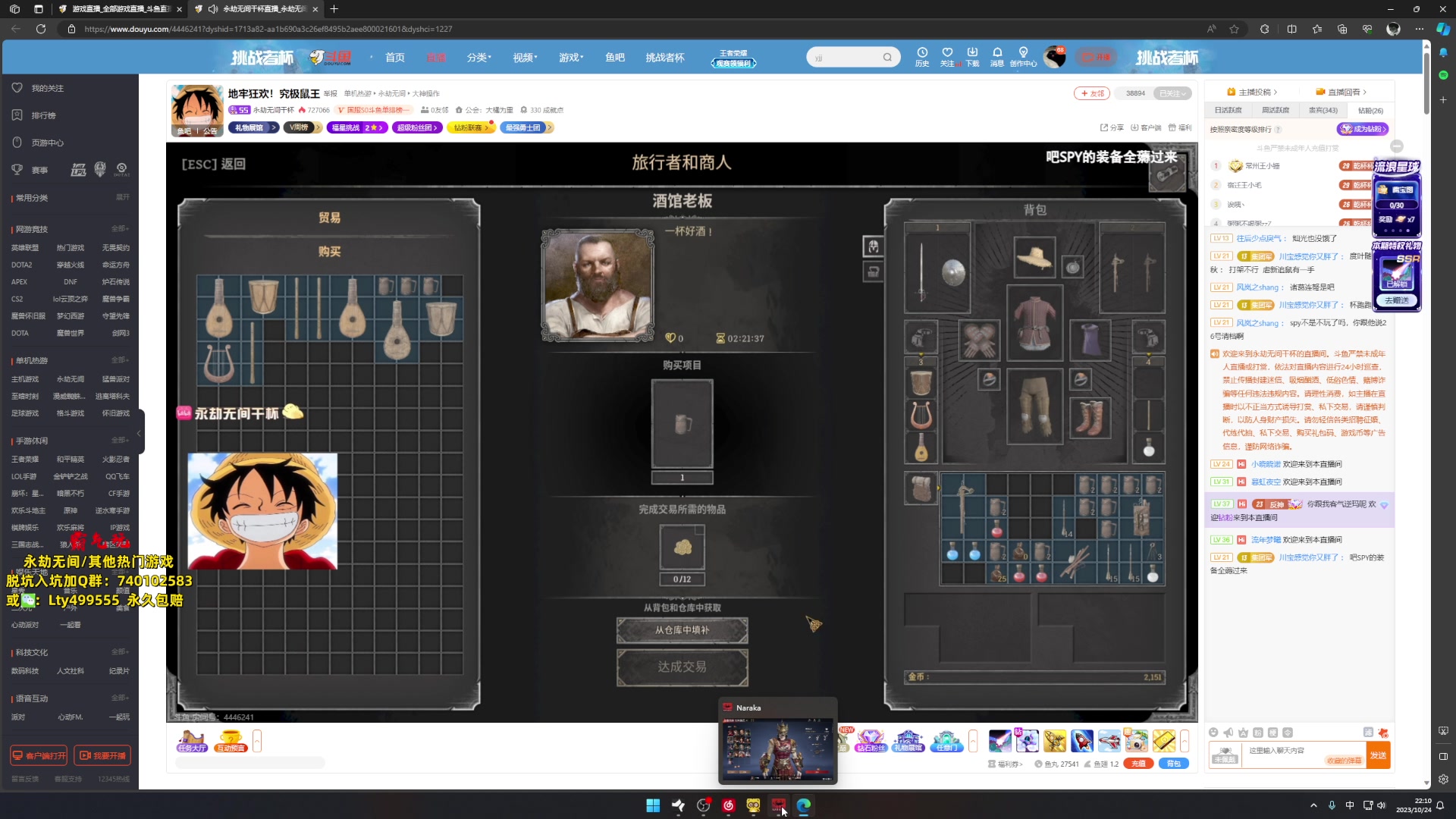Open 页游中心 in sidebar
The width and height of the screenshot is (1456, 819).
point(47,143)
